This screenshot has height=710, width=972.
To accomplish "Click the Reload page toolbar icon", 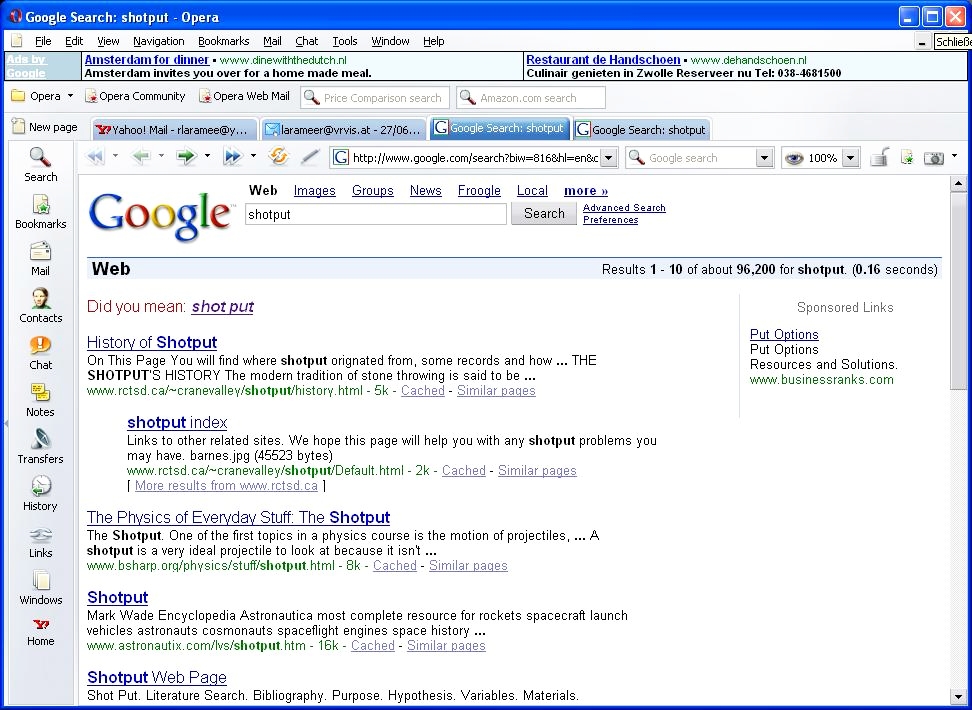I will tap(279, 157).
